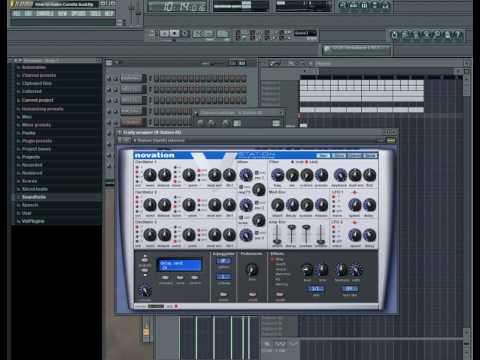The width and height of the screenshot is (480, 360).
Task: Select Scores in the browser
Action: click(x=29, y=181)
